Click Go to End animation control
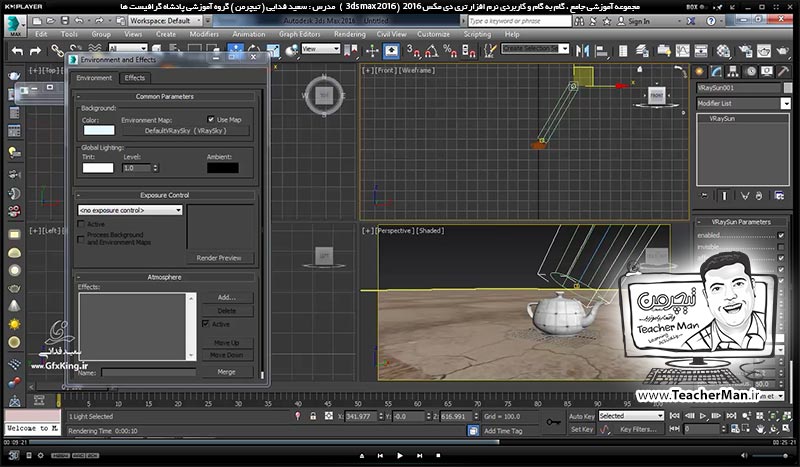Screen dimensions: 800x467 coord(731,415)
